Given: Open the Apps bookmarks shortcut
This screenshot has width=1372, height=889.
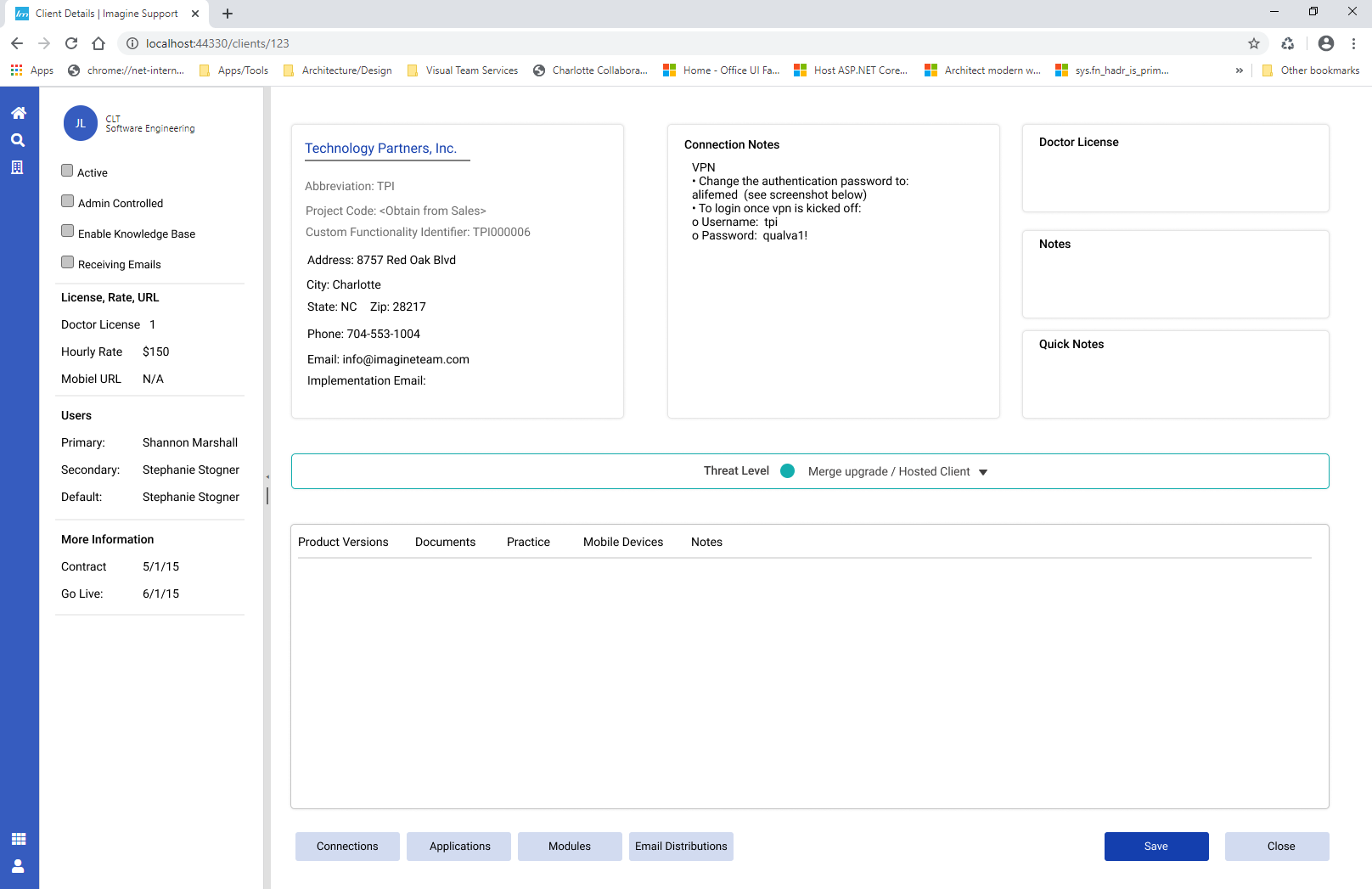Looking at the screenshot, I should point(32,70).
